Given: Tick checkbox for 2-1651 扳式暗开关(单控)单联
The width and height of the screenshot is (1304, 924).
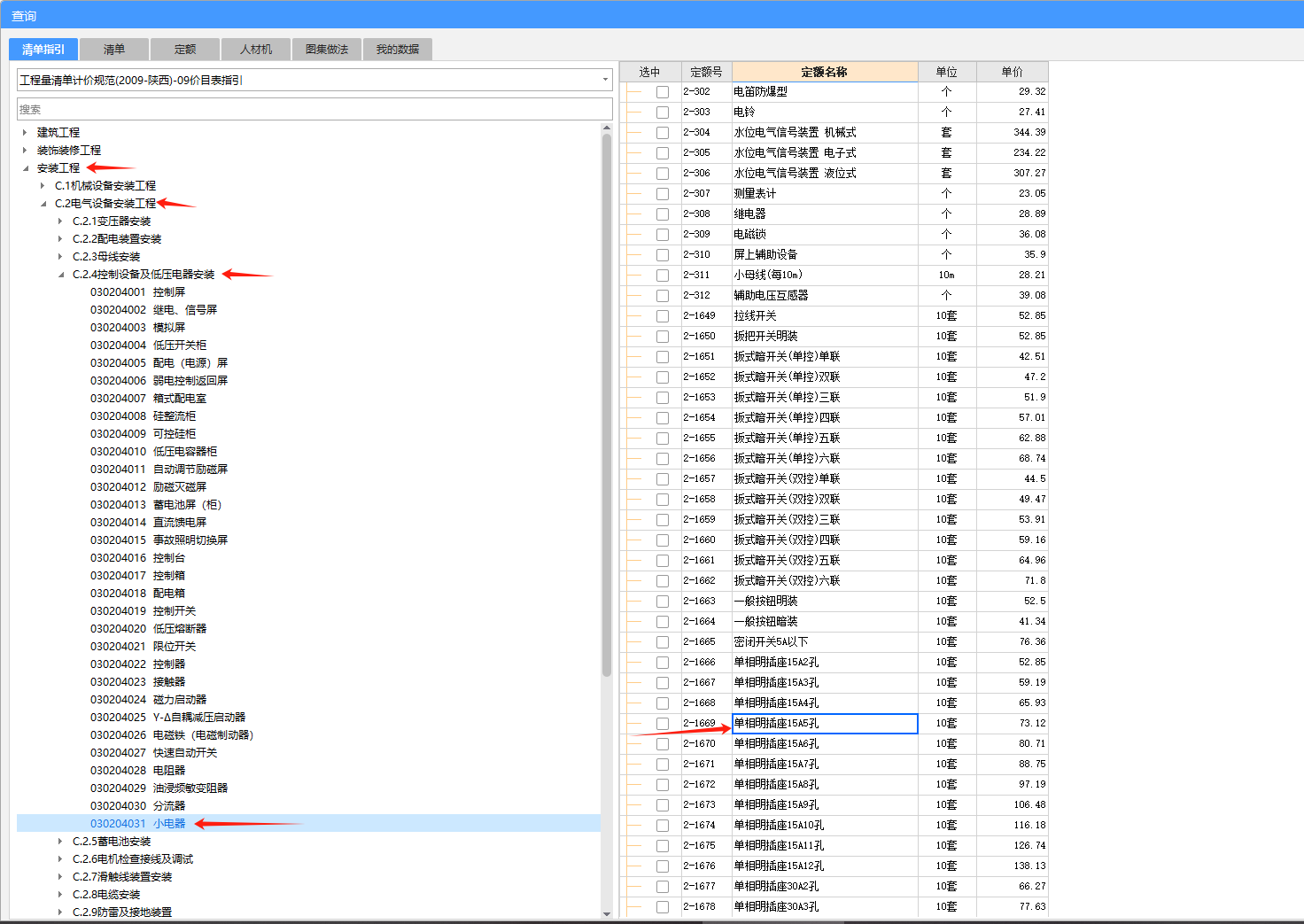Looking at the screenshot, I should click(663, 357).
